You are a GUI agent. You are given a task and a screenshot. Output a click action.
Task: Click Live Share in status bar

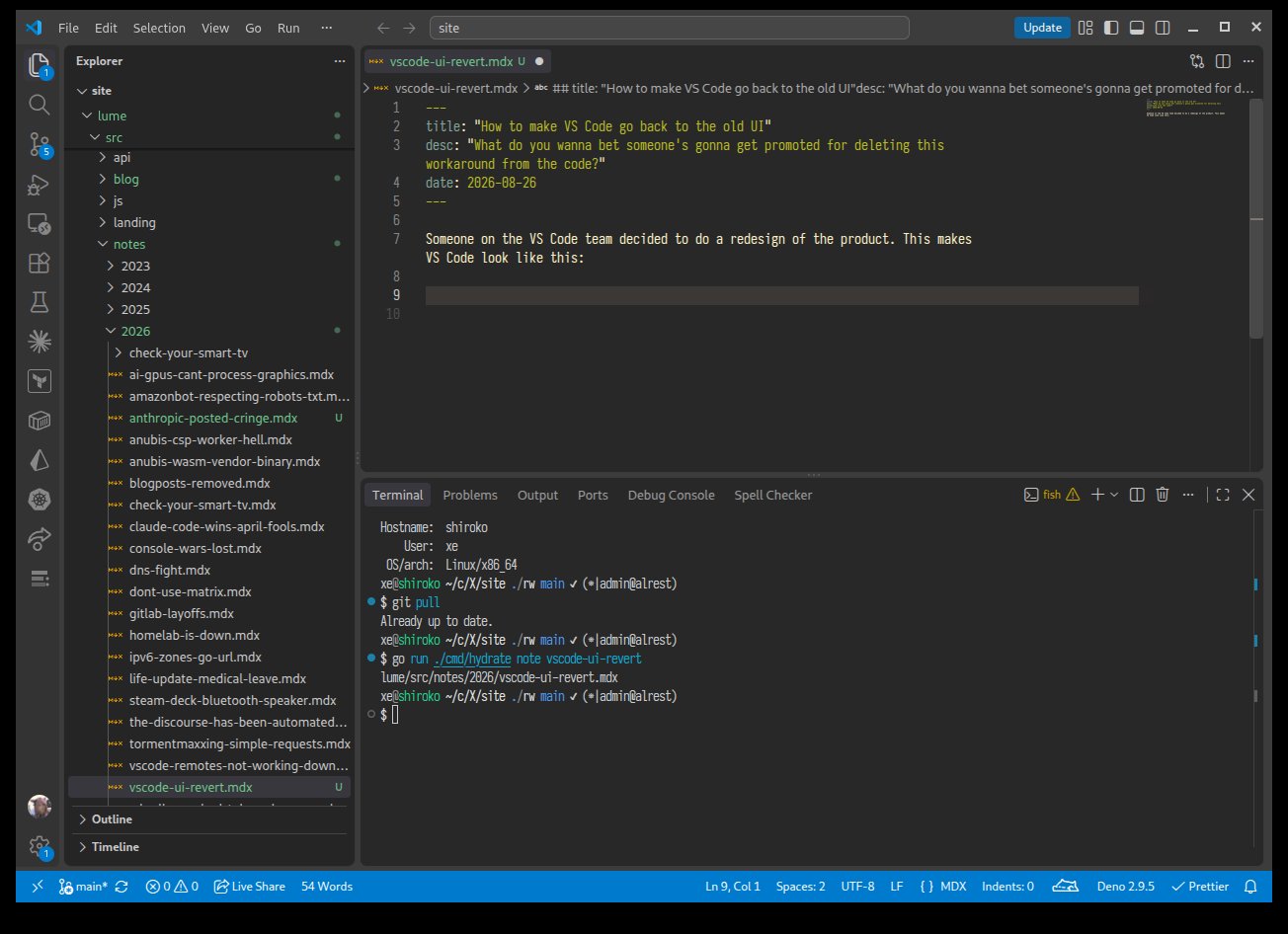coord(249,887)
